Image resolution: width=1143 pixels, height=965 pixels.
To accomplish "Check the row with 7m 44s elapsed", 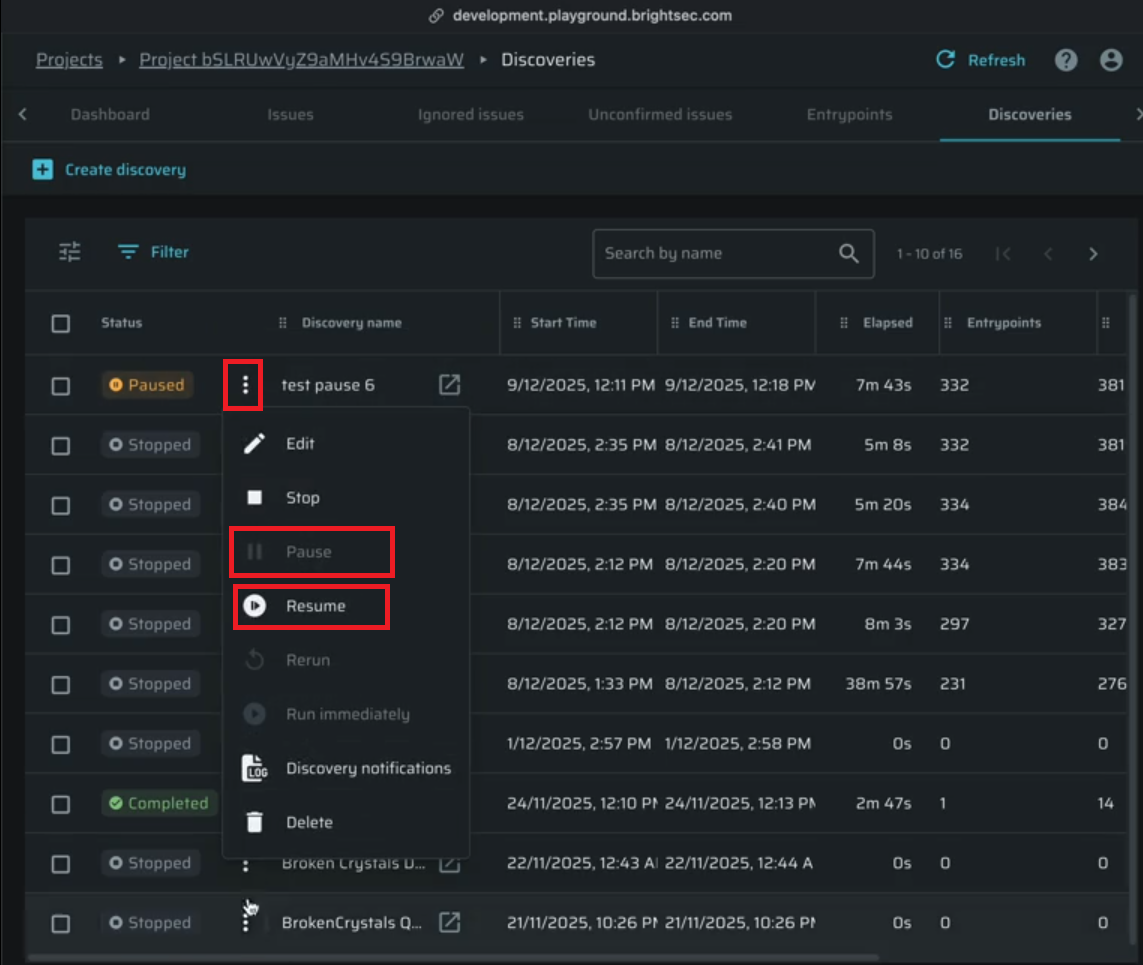I will [x=61, y=565].
